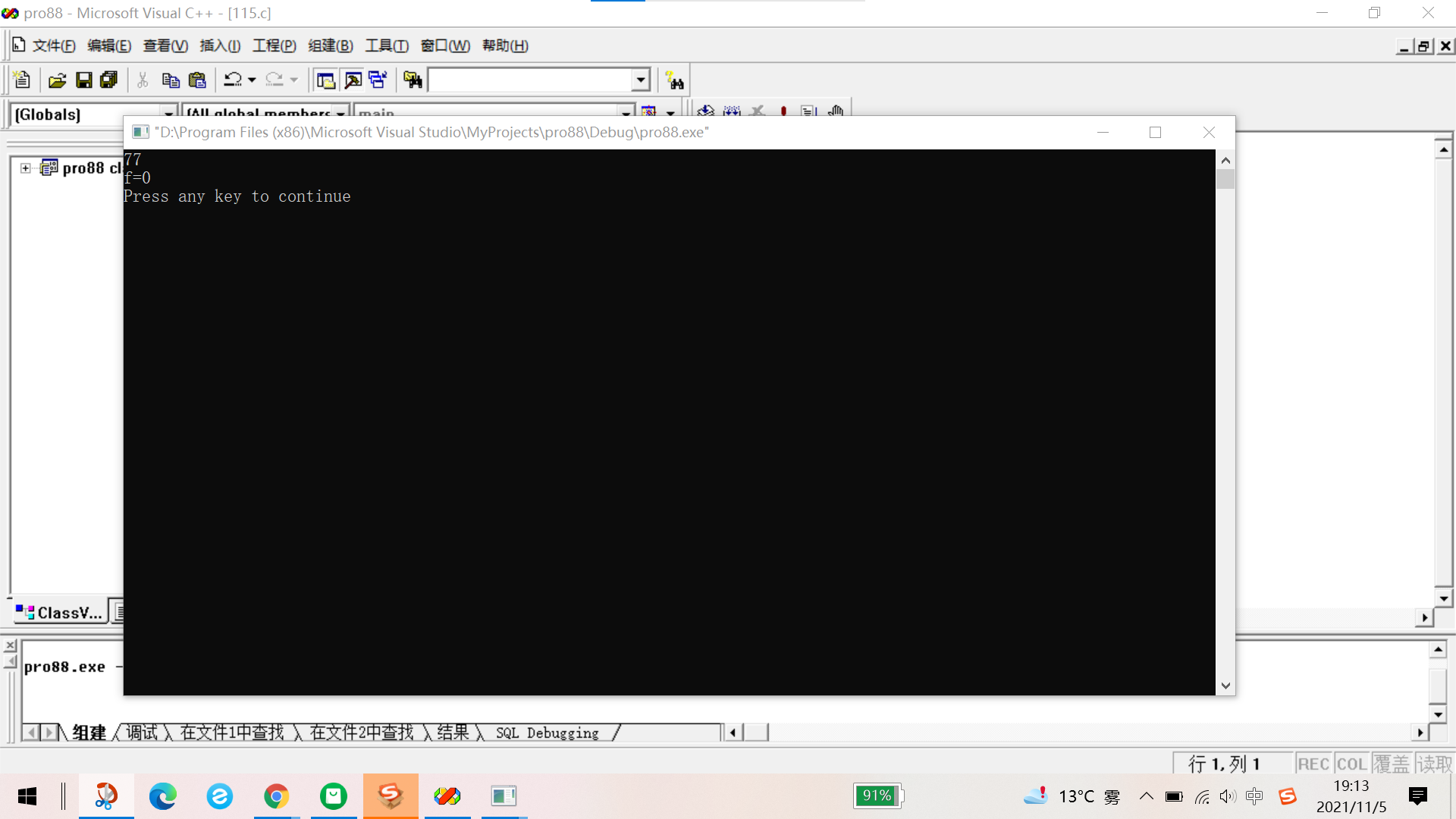Open the Undo history dropdown arrow
The height and width of the screenshot is (819, 1456).
point(252,80)
